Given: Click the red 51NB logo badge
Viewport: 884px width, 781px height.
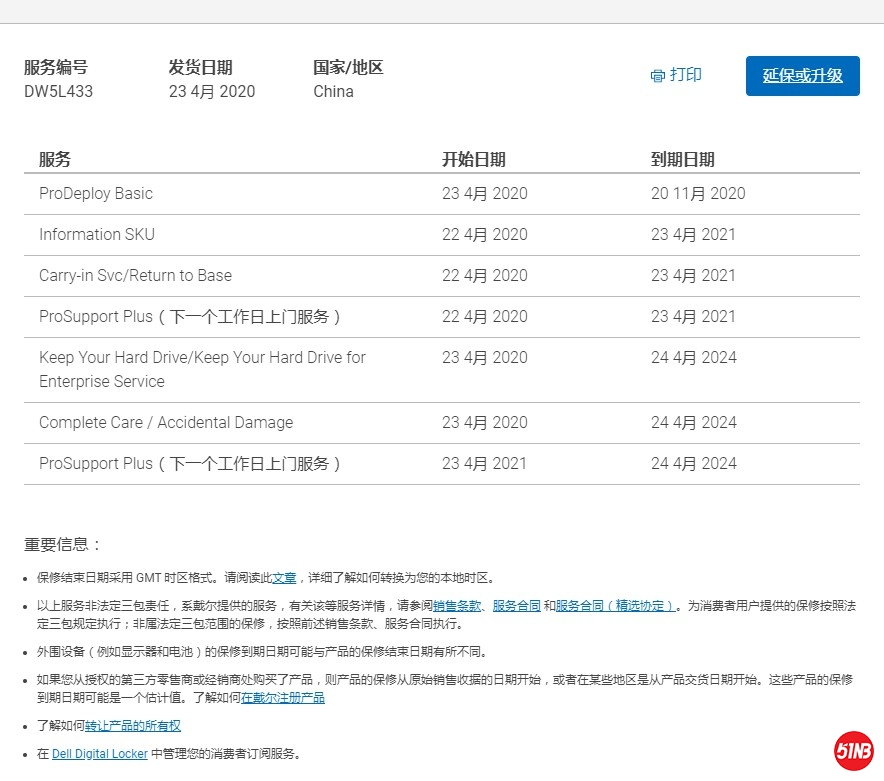Looking at the screenshot, I should 854,752.
